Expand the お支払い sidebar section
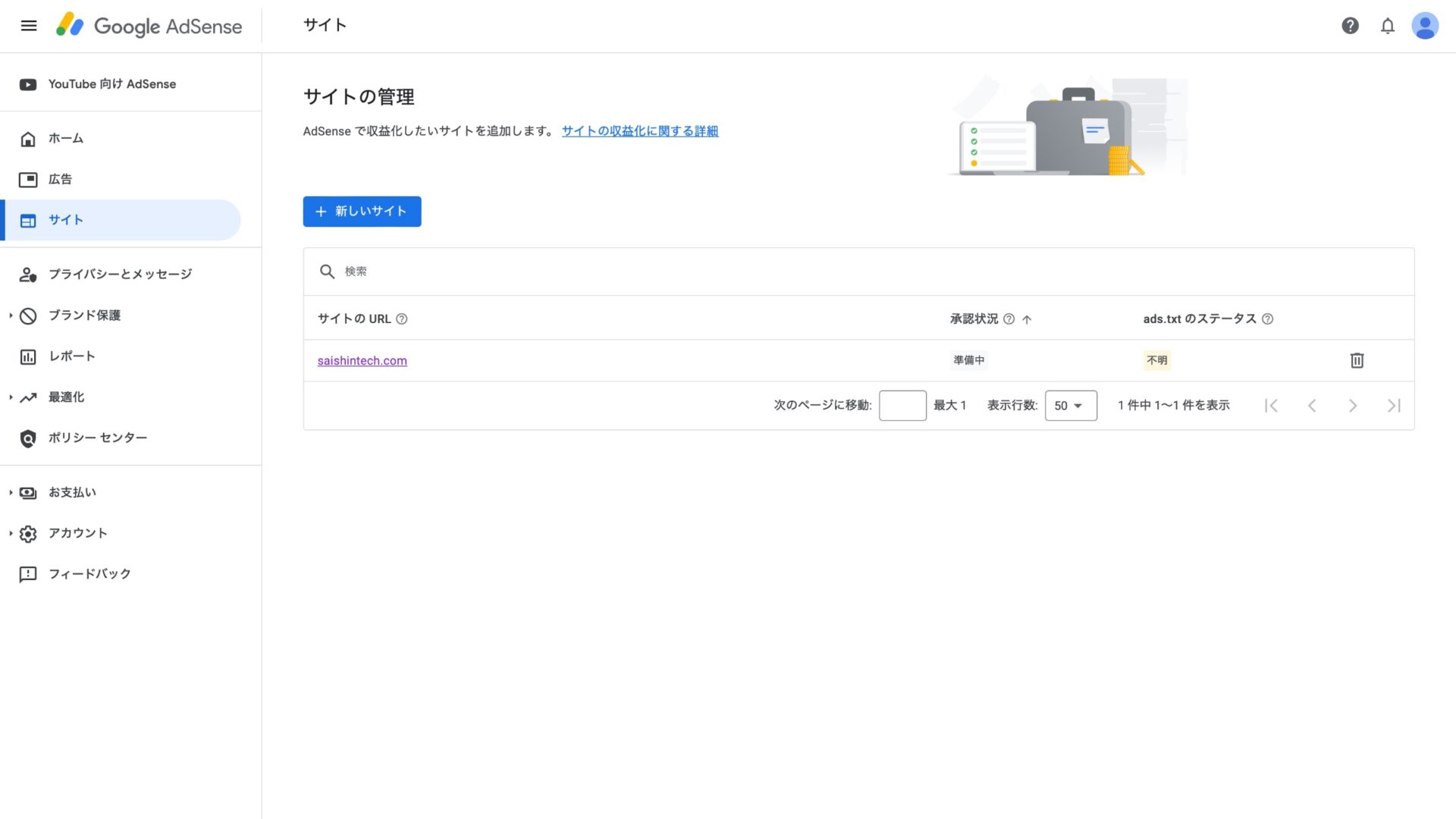This screenshot has width=1456, height=819. point(72,493)
